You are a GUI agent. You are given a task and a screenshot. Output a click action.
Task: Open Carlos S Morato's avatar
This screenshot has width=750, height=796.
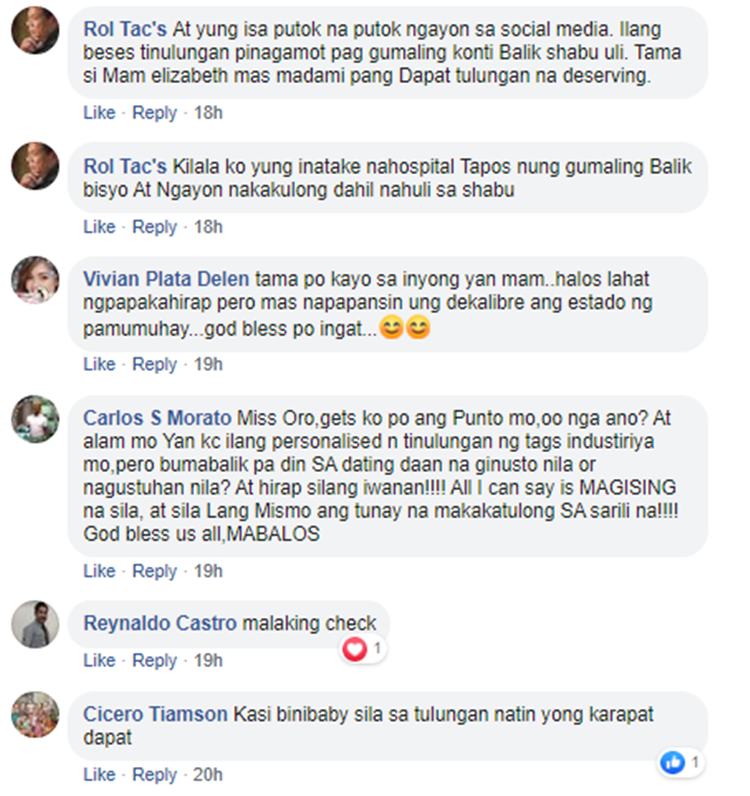coord(35,419)
